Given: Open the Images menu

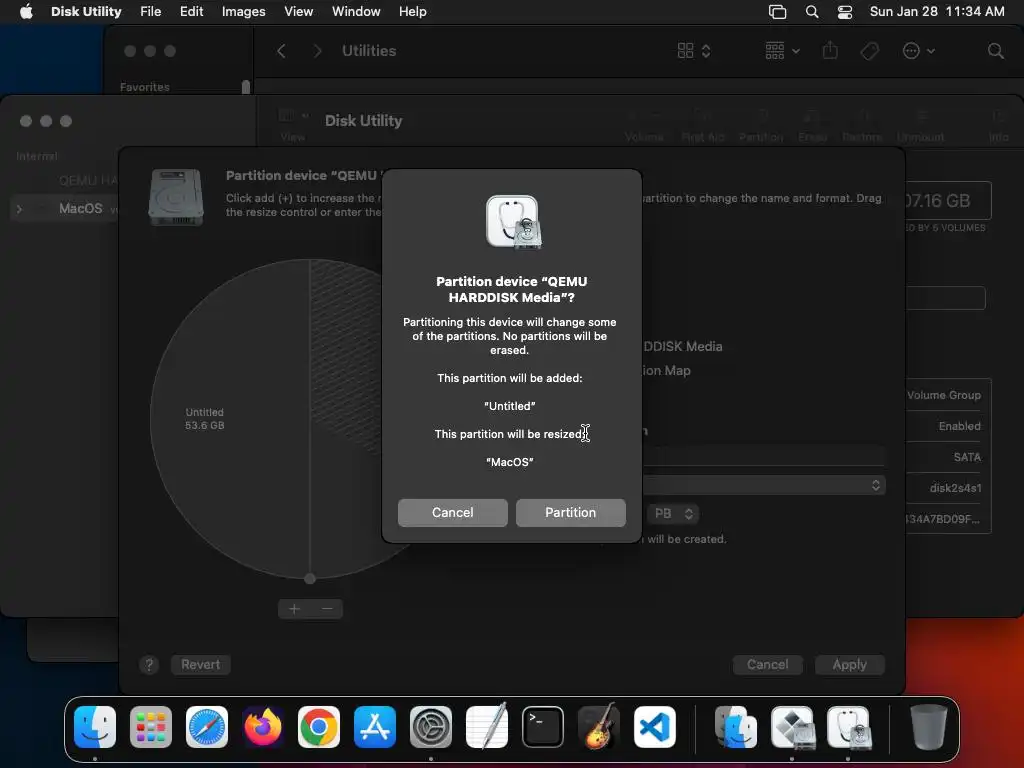Looking at the screenshot, I should 244,11.
